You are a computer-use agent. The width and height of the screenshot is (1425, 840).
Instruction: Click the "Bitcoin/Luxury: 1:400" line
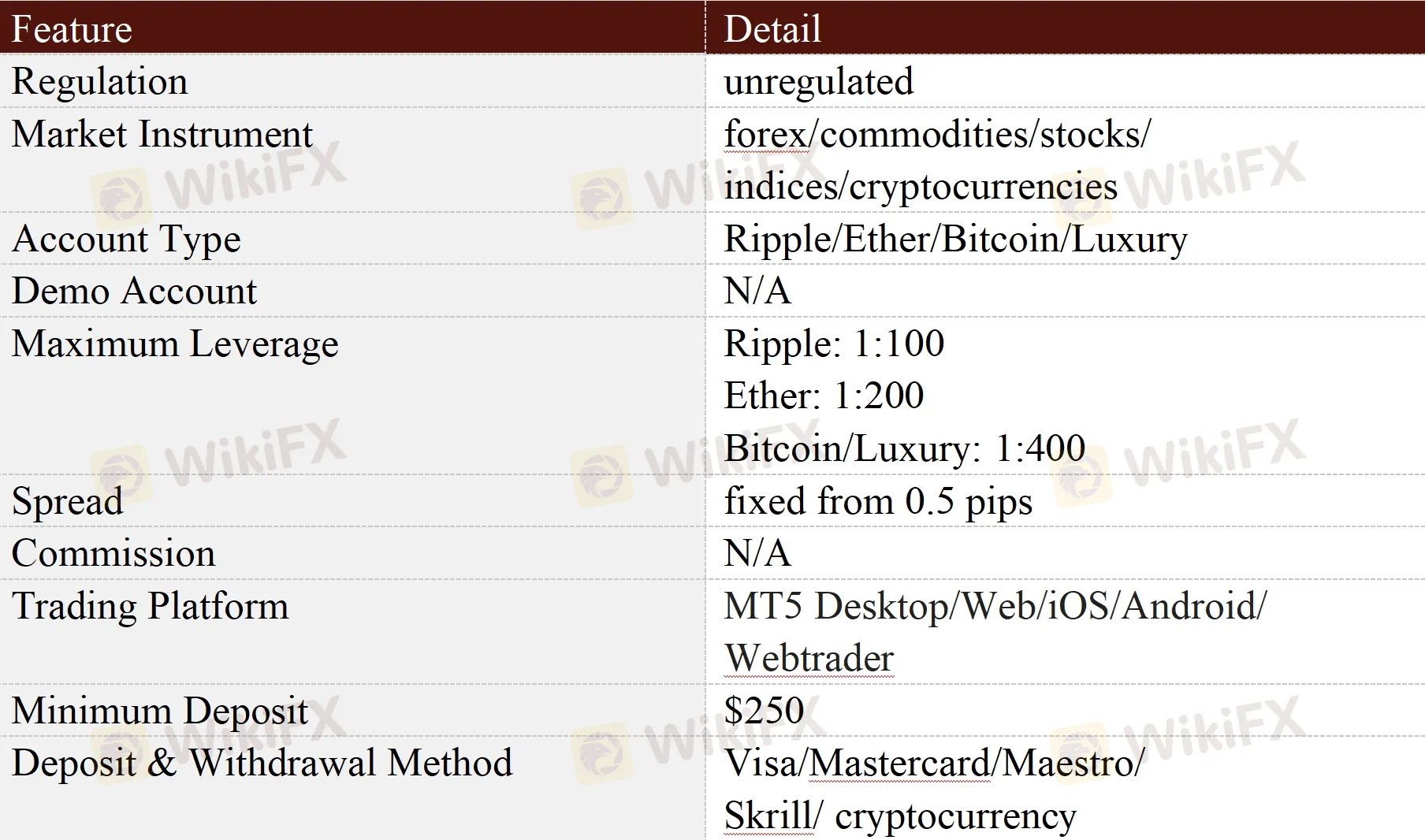[x=904, y=448]
